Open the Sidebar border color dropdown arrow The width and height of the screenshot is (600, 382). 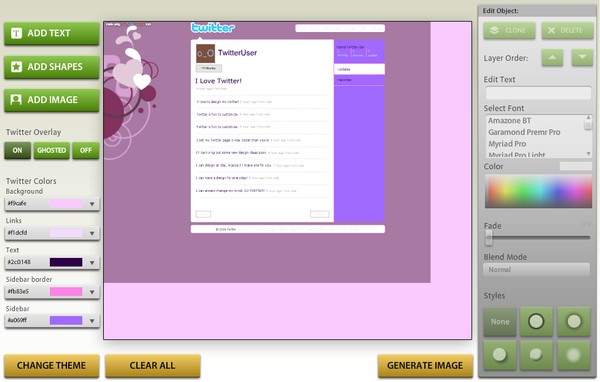point(92,292)
